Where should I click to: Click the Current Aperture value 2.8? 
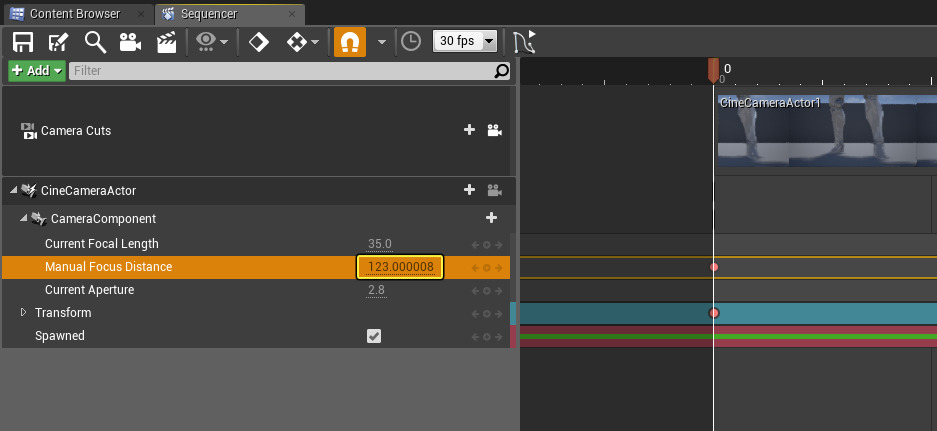[x=376, y=291]
